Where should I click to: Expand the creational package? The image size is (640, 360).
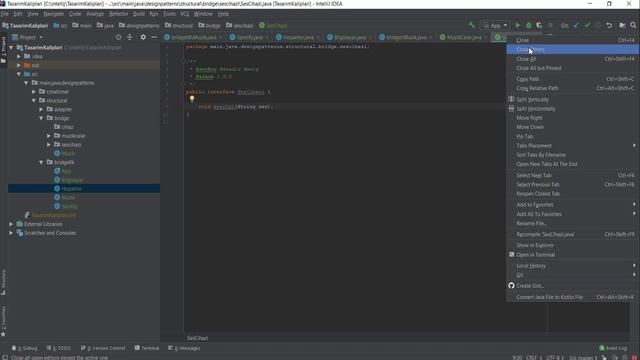coord(34,92)
